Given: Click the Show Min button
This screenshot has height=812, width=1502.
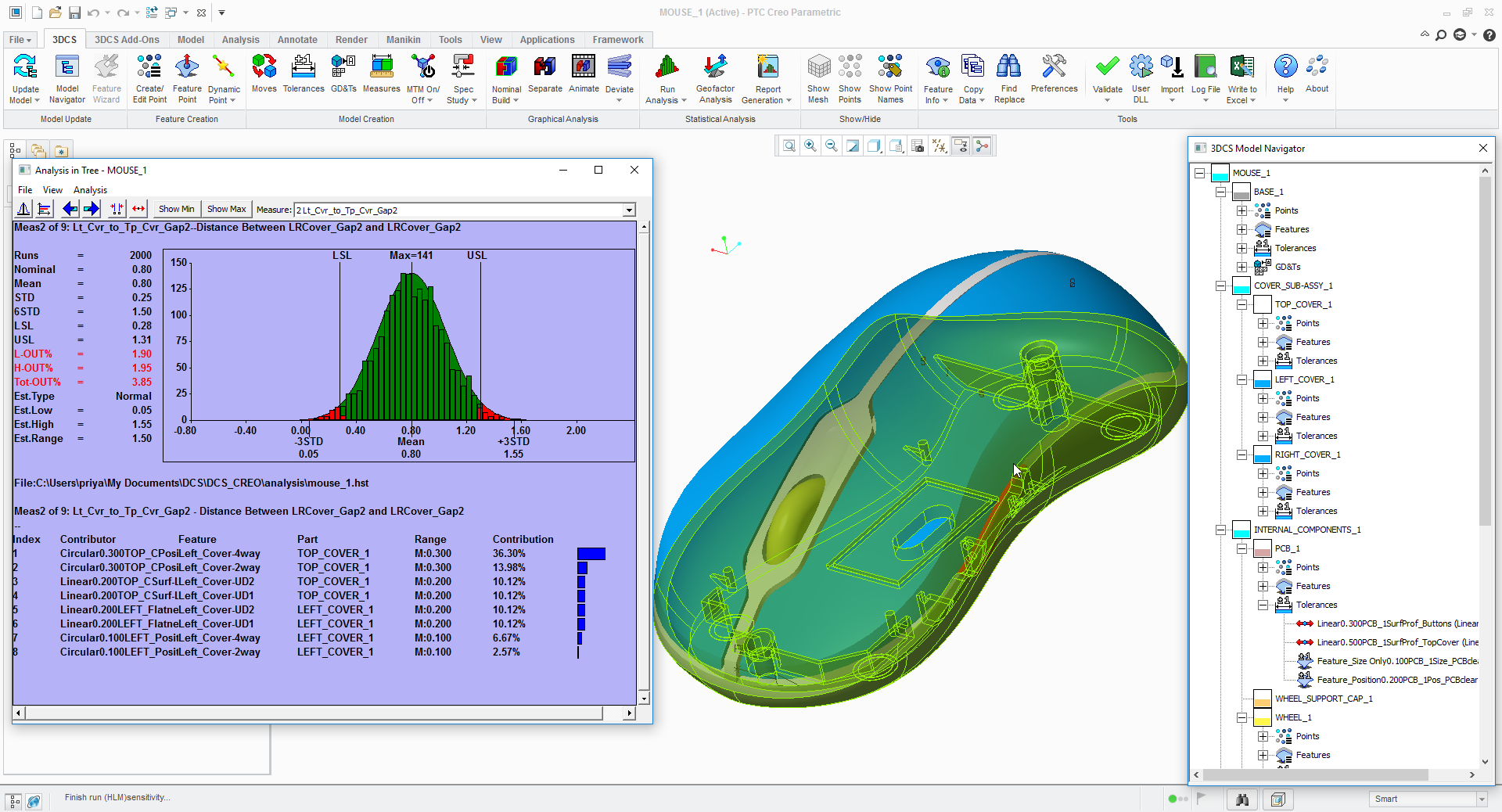Looking at the screenshot, I should 176,209.
